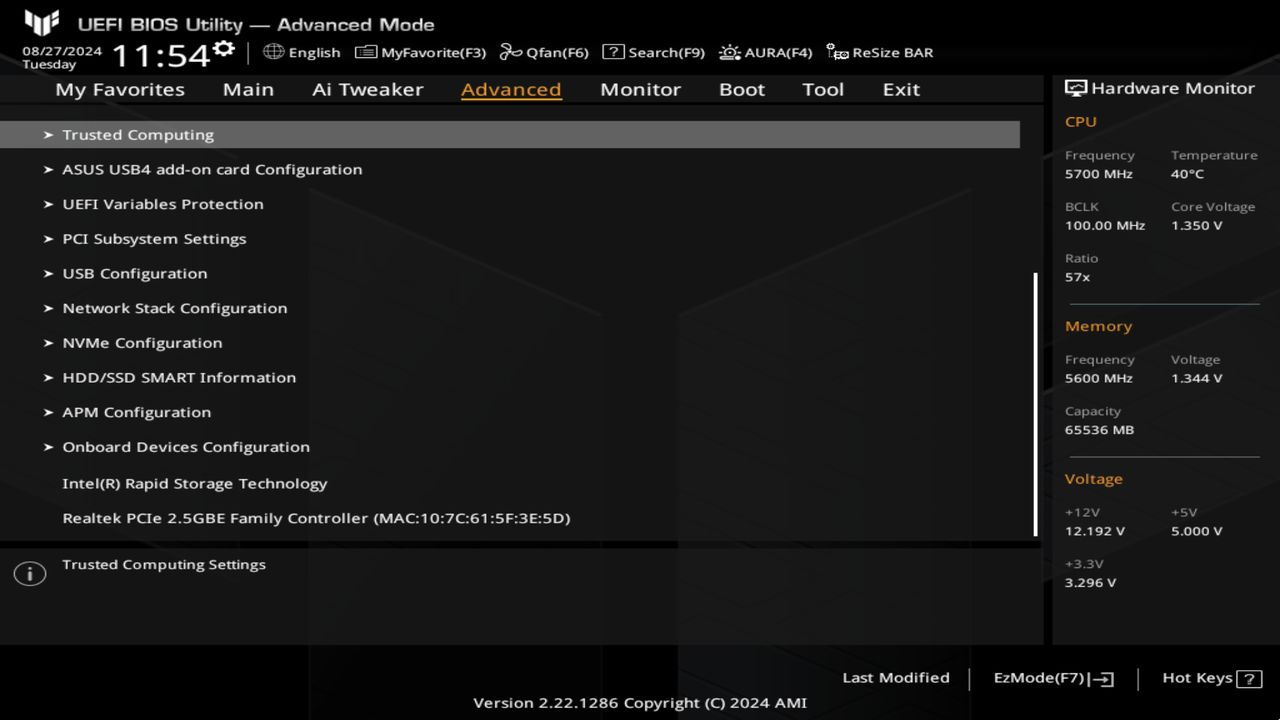This screenshot has height=720, width=1280.
Task: Click the Hot Keys question mark icon
Action: coord(1249,679)
